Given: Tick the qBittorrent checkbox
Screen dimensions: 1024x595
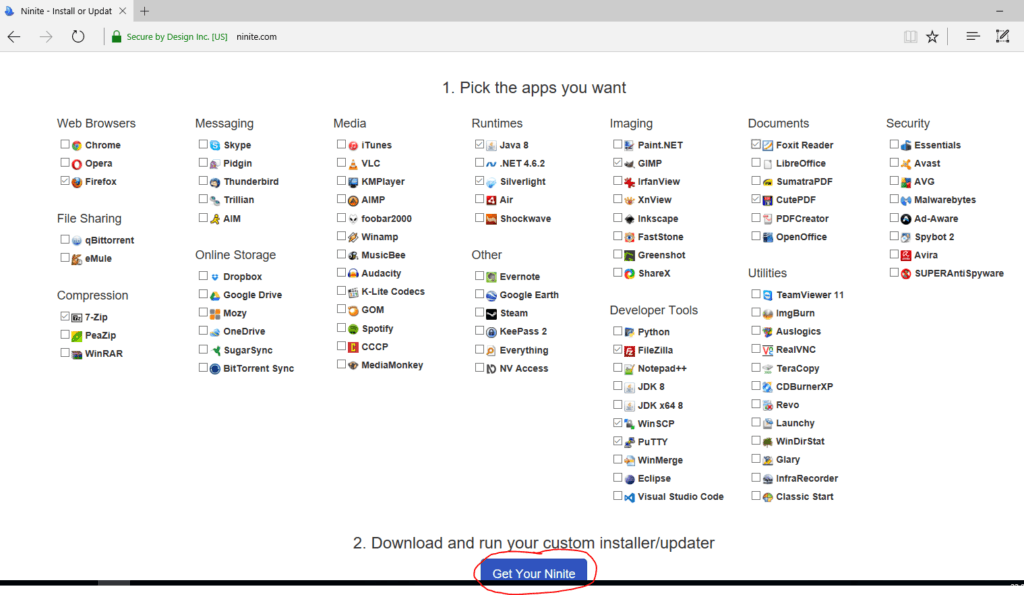Looking at the screenshot, I should pyautogui.click(x=65, y=240).
